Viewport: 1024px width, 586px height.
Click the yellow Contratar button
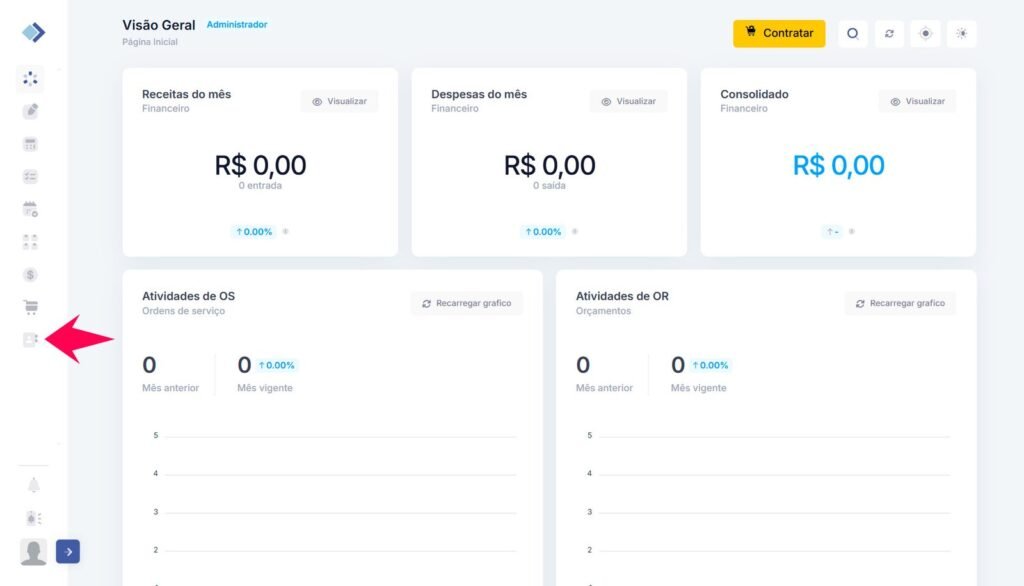click(779, 33)
